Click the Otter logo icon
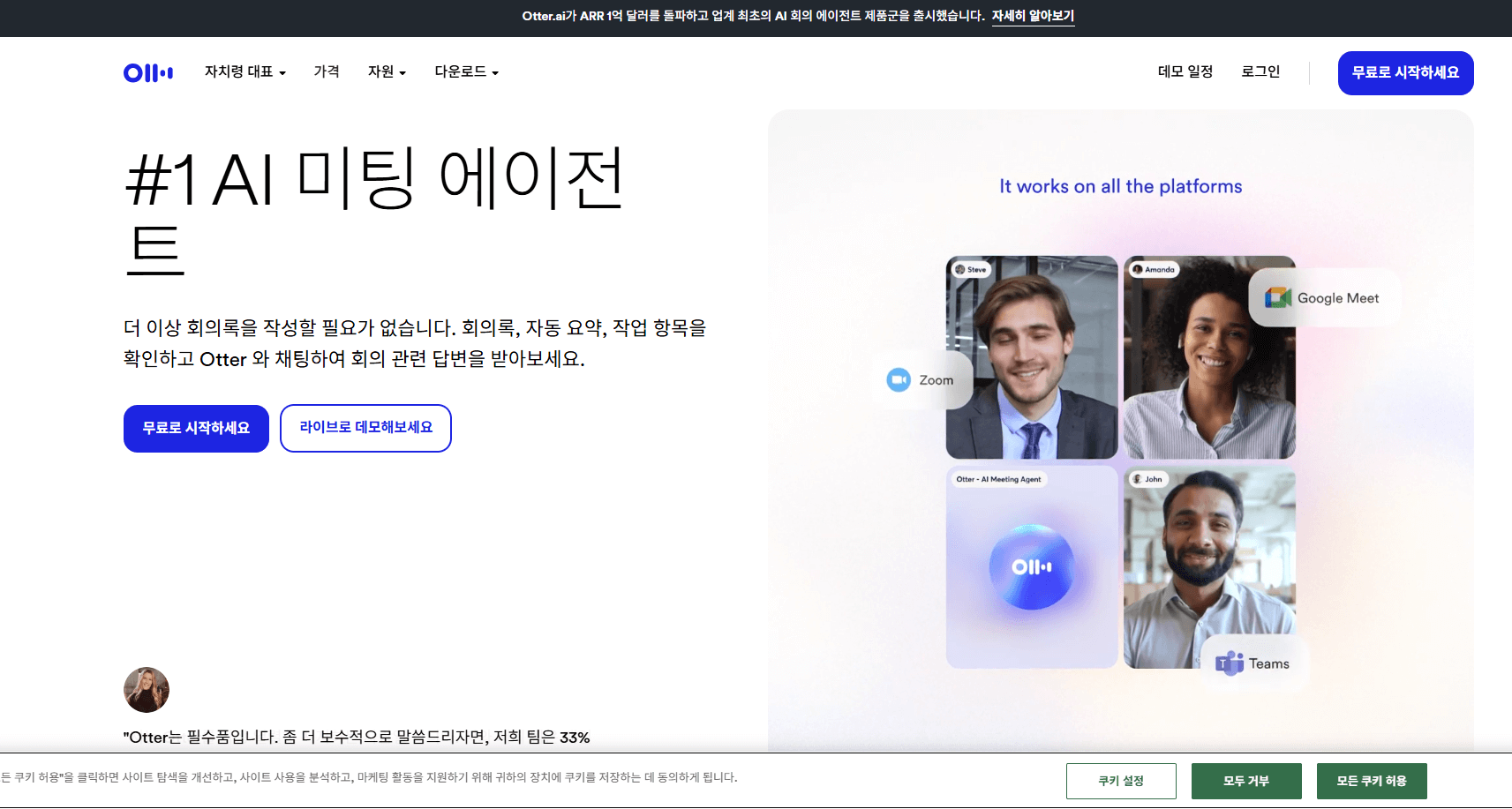The image size is (1512, 809). [x=147, y=72]
